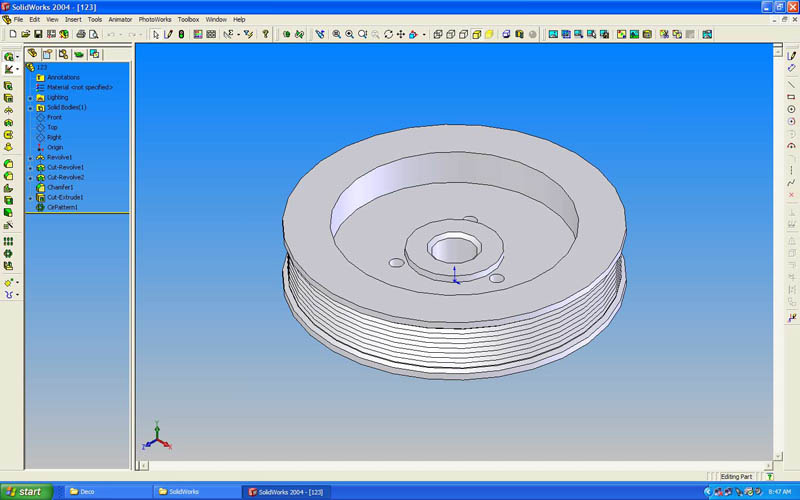
Task: Open the Tools menu
Action: click(95, 19)
